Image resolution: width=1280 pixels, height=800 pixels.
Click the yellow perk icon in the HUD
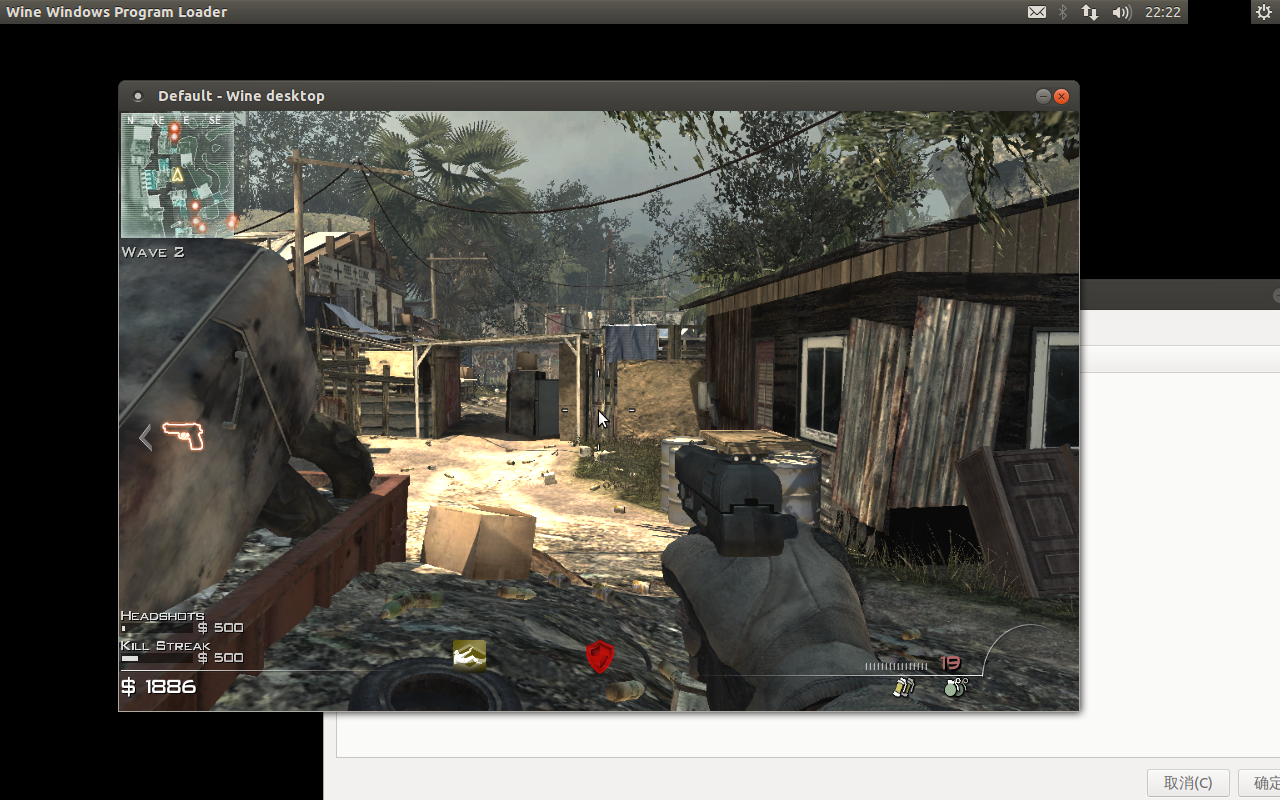point(470,655)
